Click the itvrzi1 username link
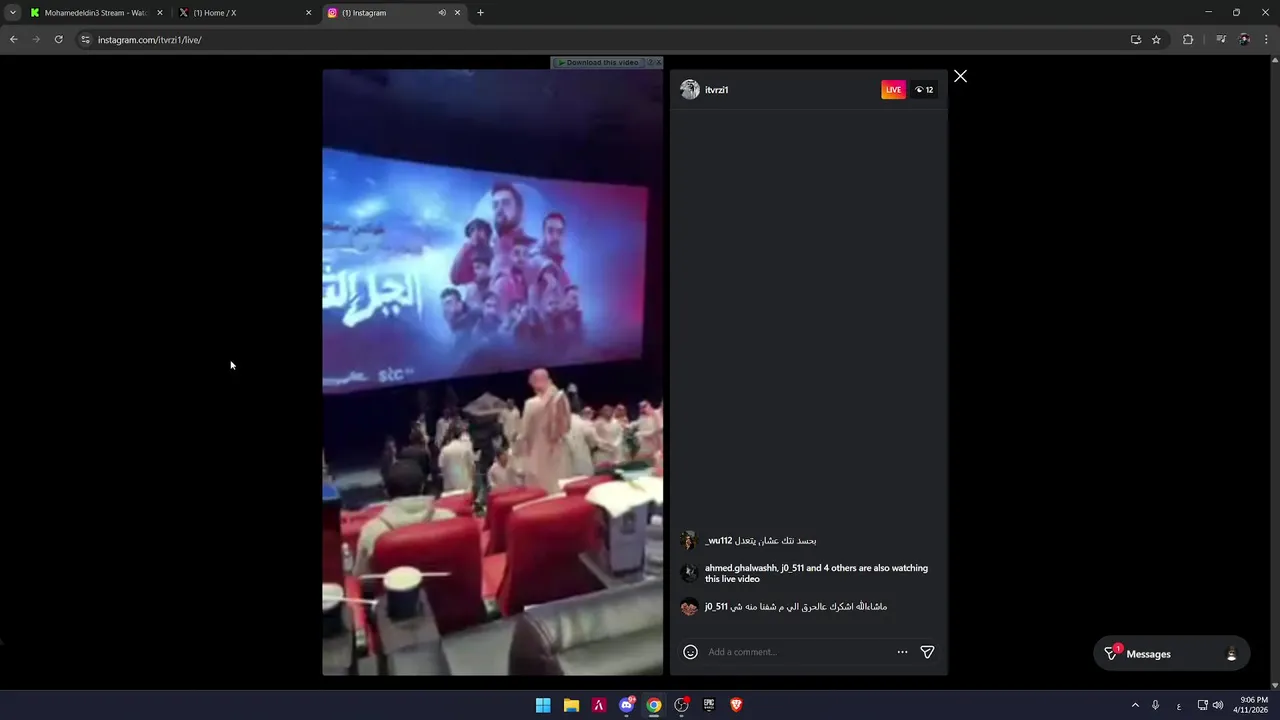 coord(716,90)
